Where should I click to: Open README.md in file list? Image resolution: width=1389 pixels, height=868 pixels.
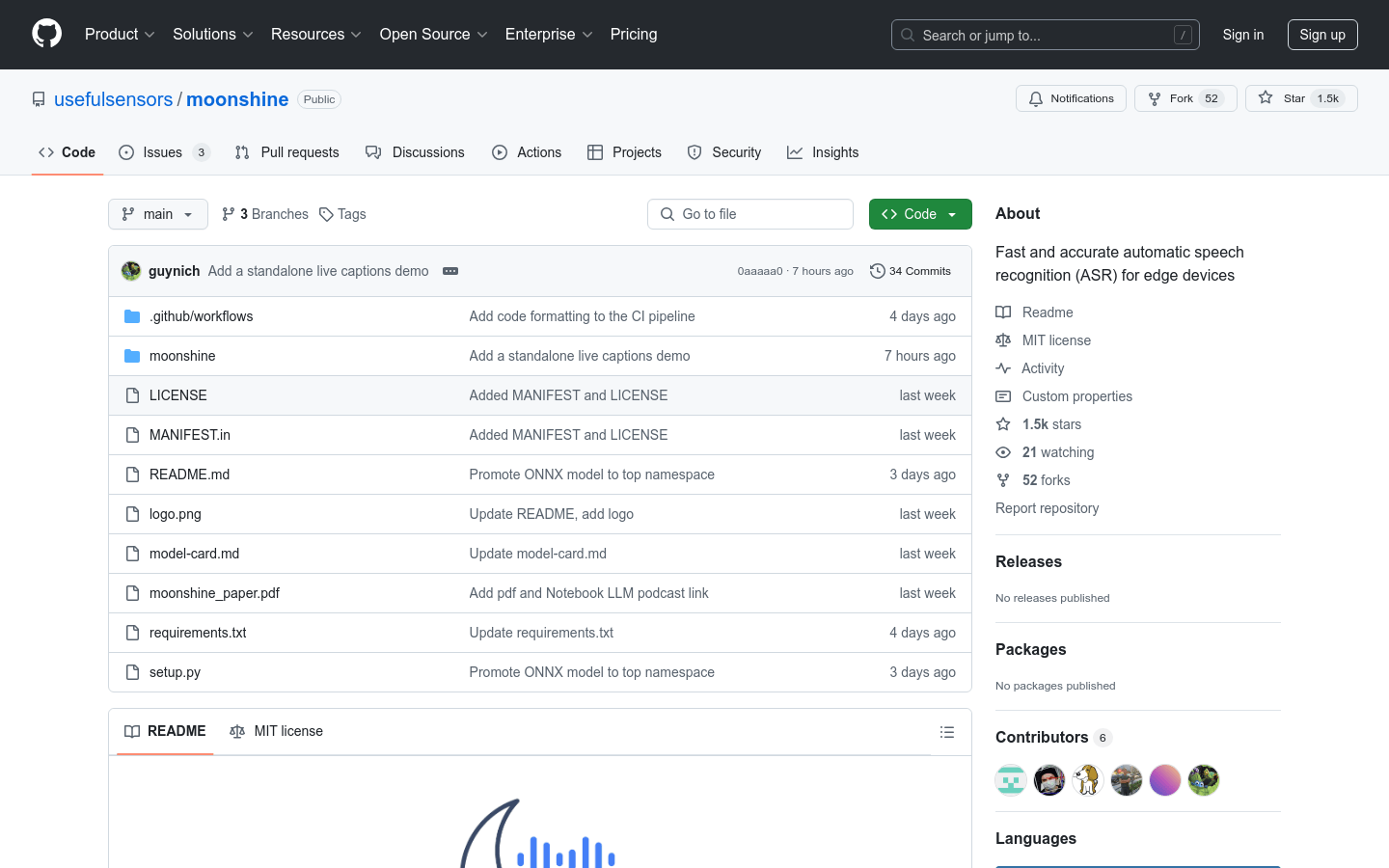pyautogui.click(x=189, y=475)
